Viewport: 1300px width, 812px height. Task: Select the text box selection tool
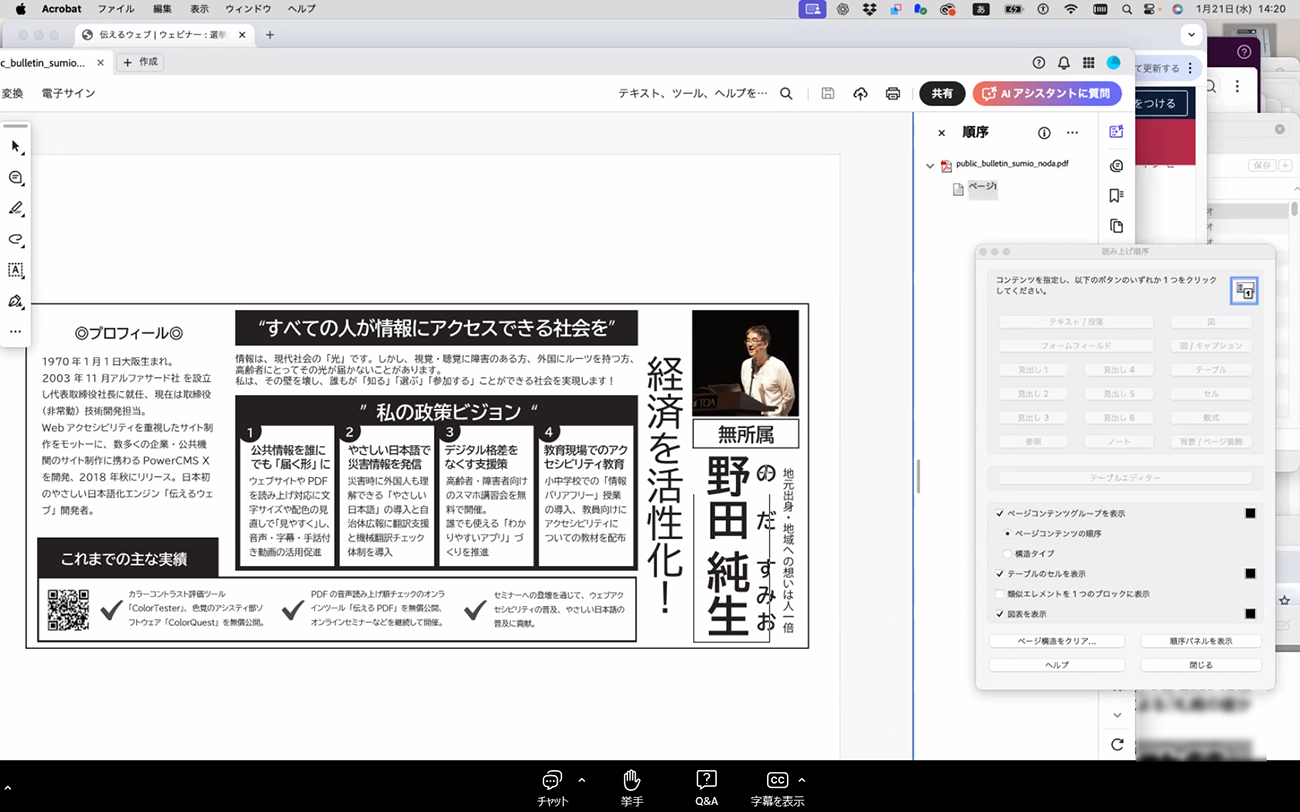pos(14,270)
